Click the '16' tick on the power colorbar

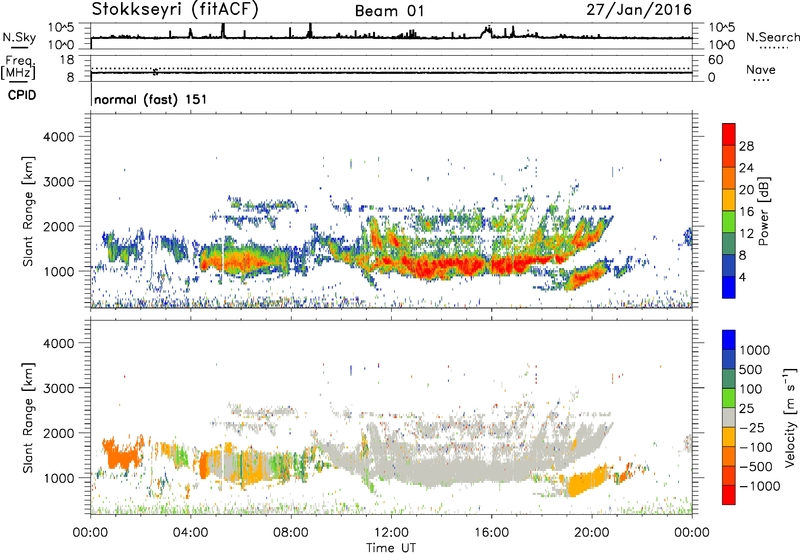click(x=746, y=212)
